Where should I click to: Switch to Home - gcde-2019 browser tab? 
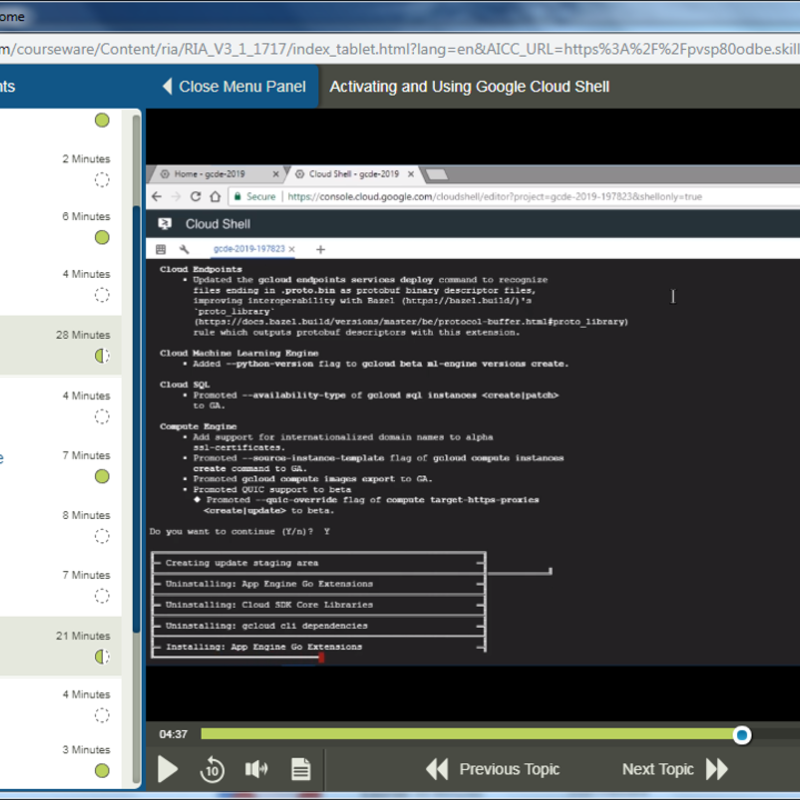pyautogui.click(x=209, y=174)
